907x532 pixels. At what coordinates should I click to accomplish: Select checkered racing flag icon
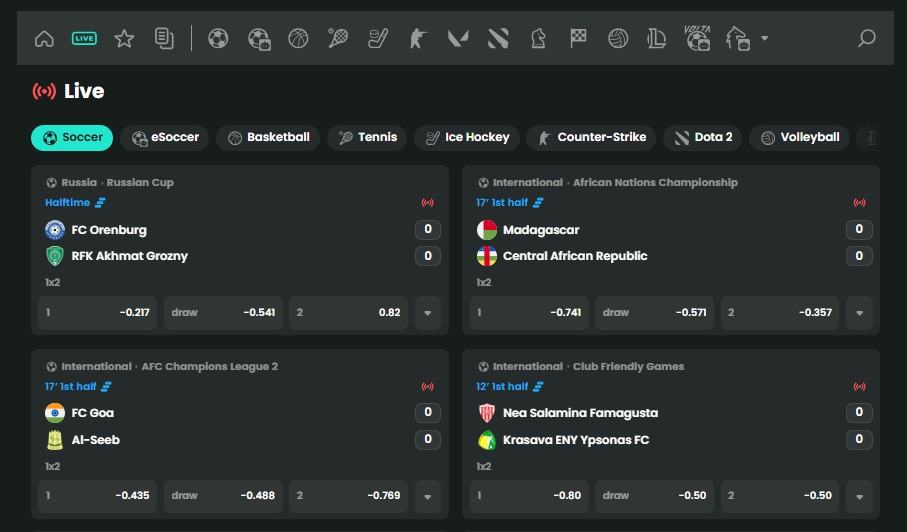point(578,39)
